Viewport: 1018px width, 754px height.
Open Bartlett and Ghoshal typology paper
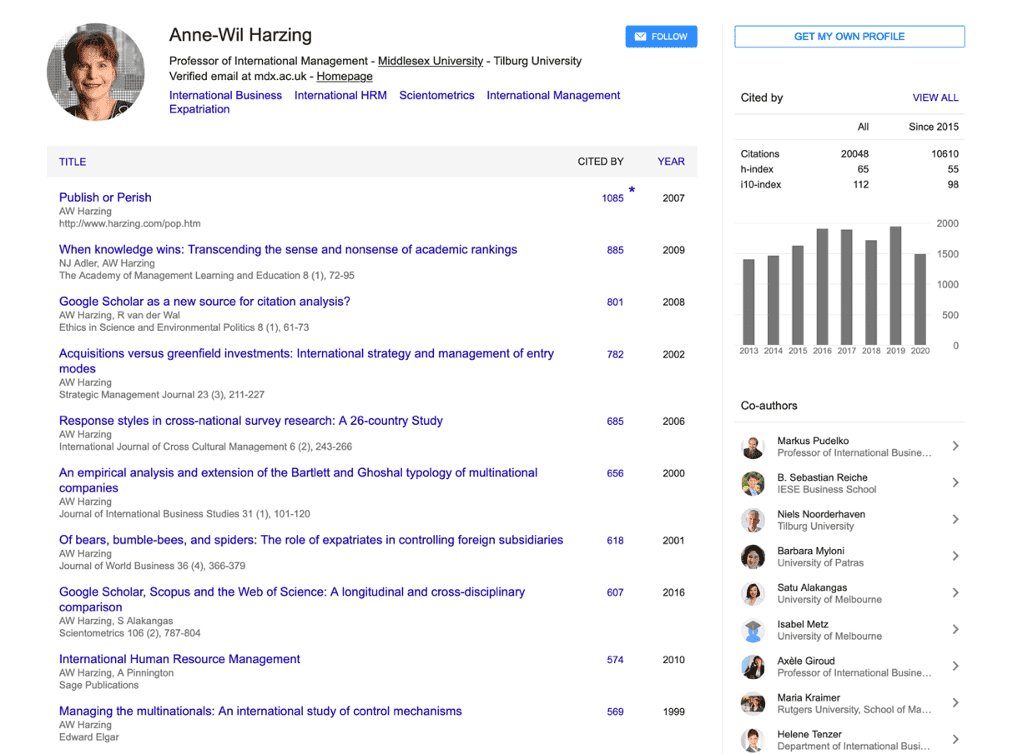[298, 480]
